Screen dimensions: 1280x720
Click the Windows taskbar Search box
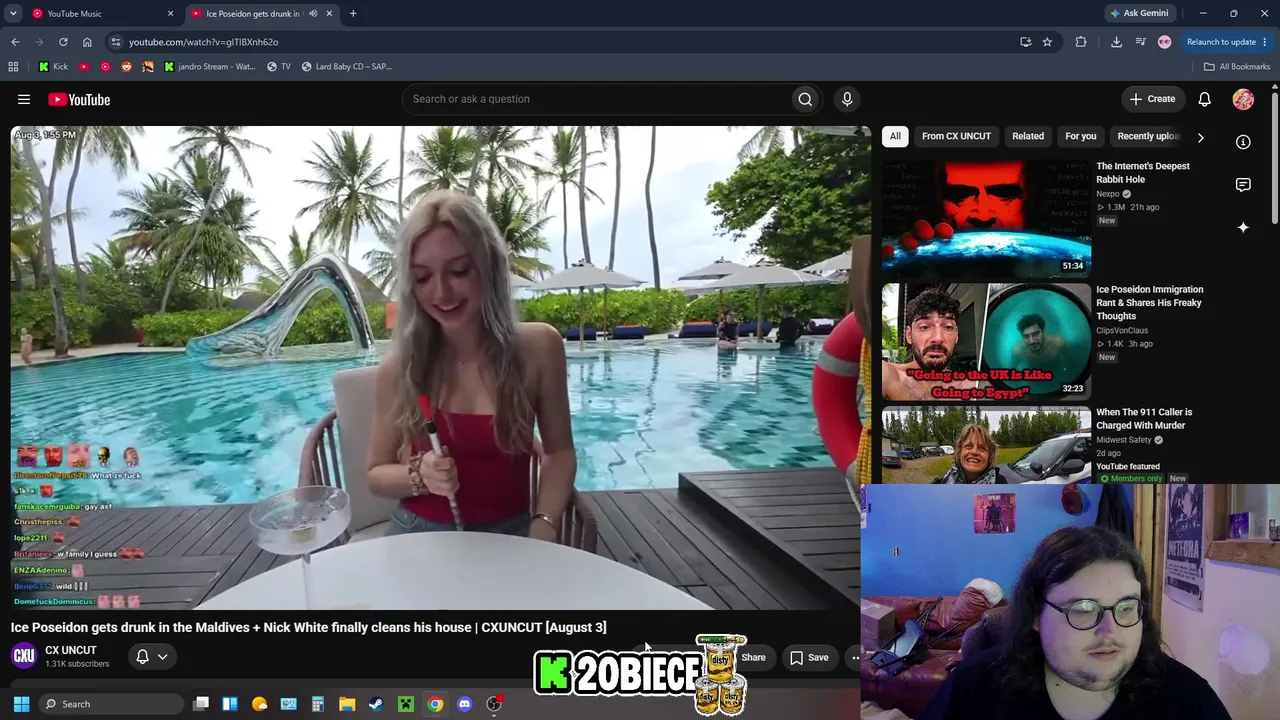click(x=110, y=704)
